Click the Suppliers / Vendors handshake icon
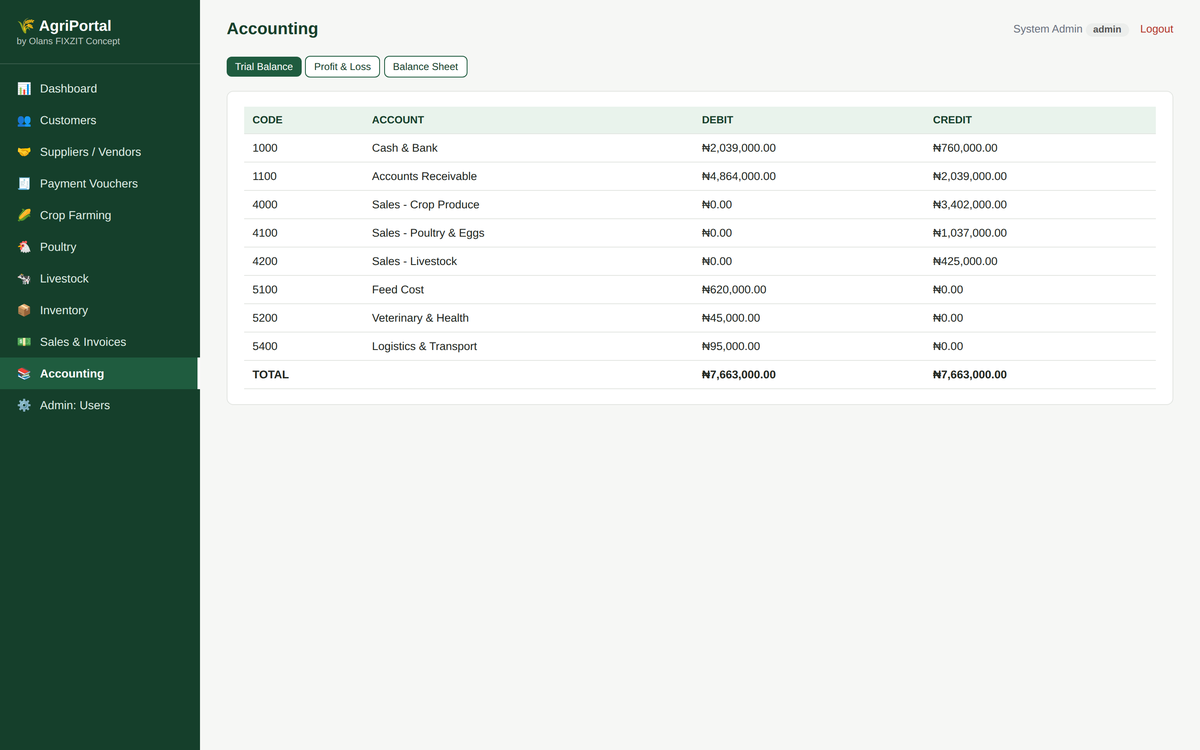 coord(24,152)
